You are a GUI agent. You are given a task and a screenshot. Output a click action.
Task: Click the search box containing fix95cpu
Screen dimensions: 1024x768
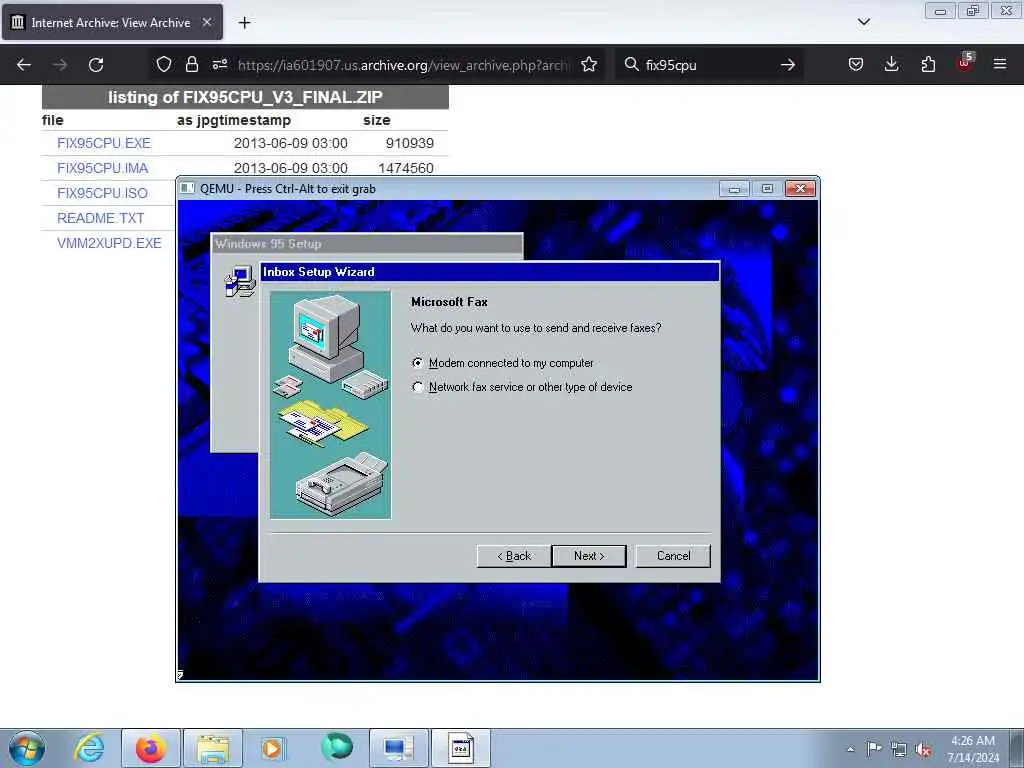(x=709, y=65)
